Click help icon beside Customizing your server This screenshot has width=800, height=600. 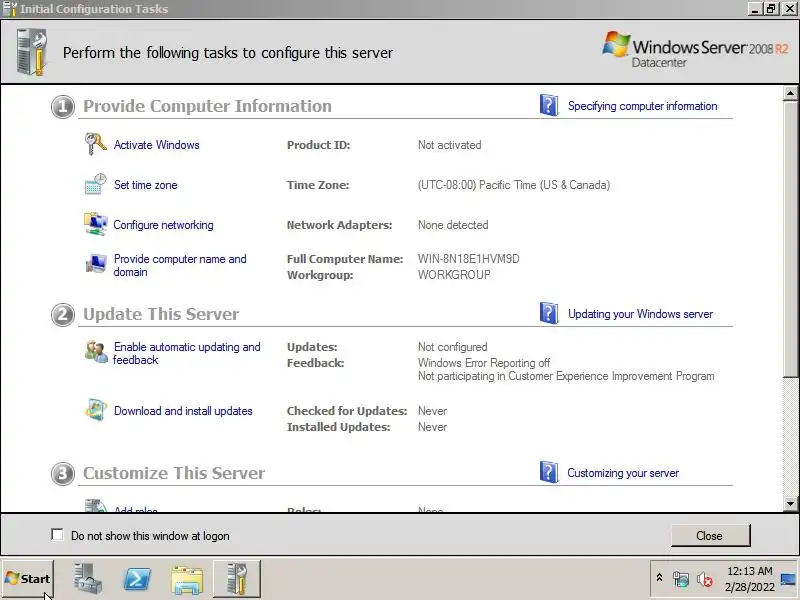click(549, 472)
